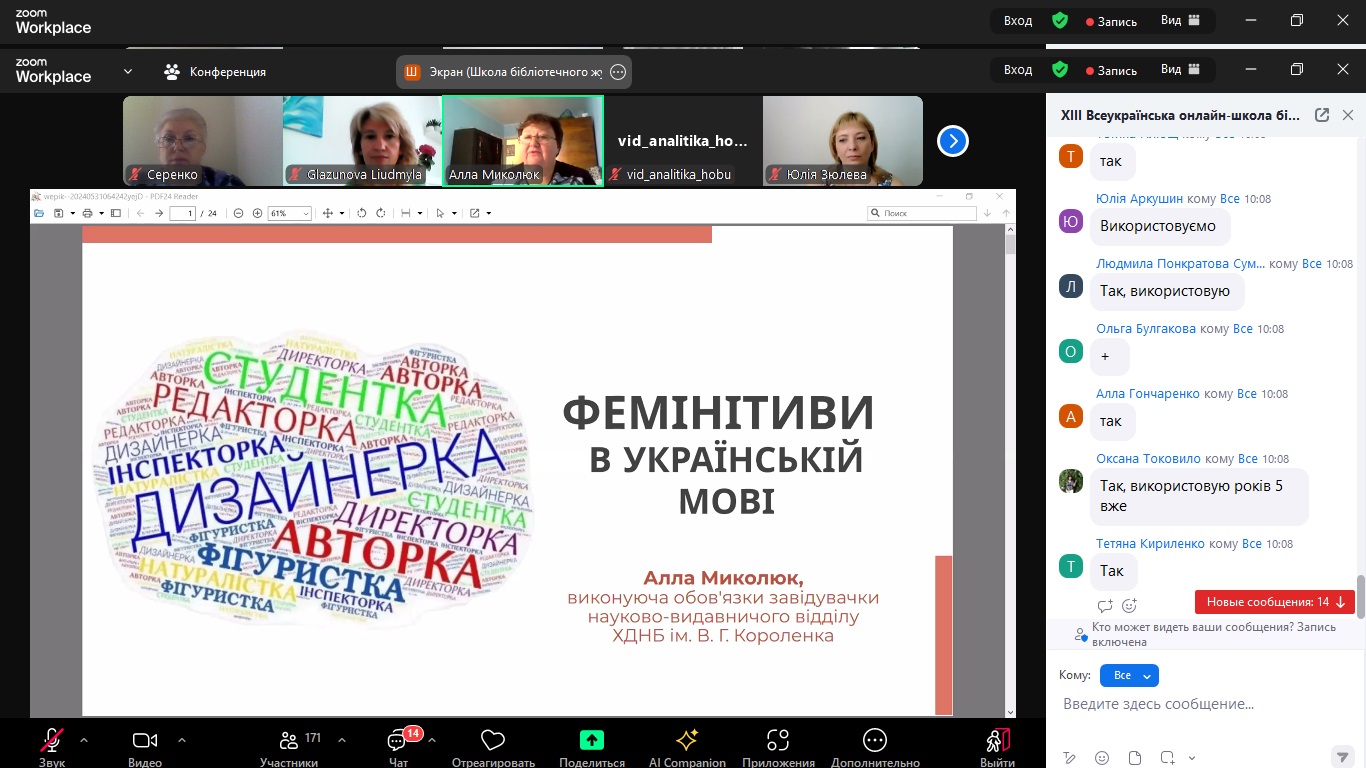Jump to new messages via red button
Image resolution: width=1366 pixels, height=768 pixels.
click(x=1275, y=602)
